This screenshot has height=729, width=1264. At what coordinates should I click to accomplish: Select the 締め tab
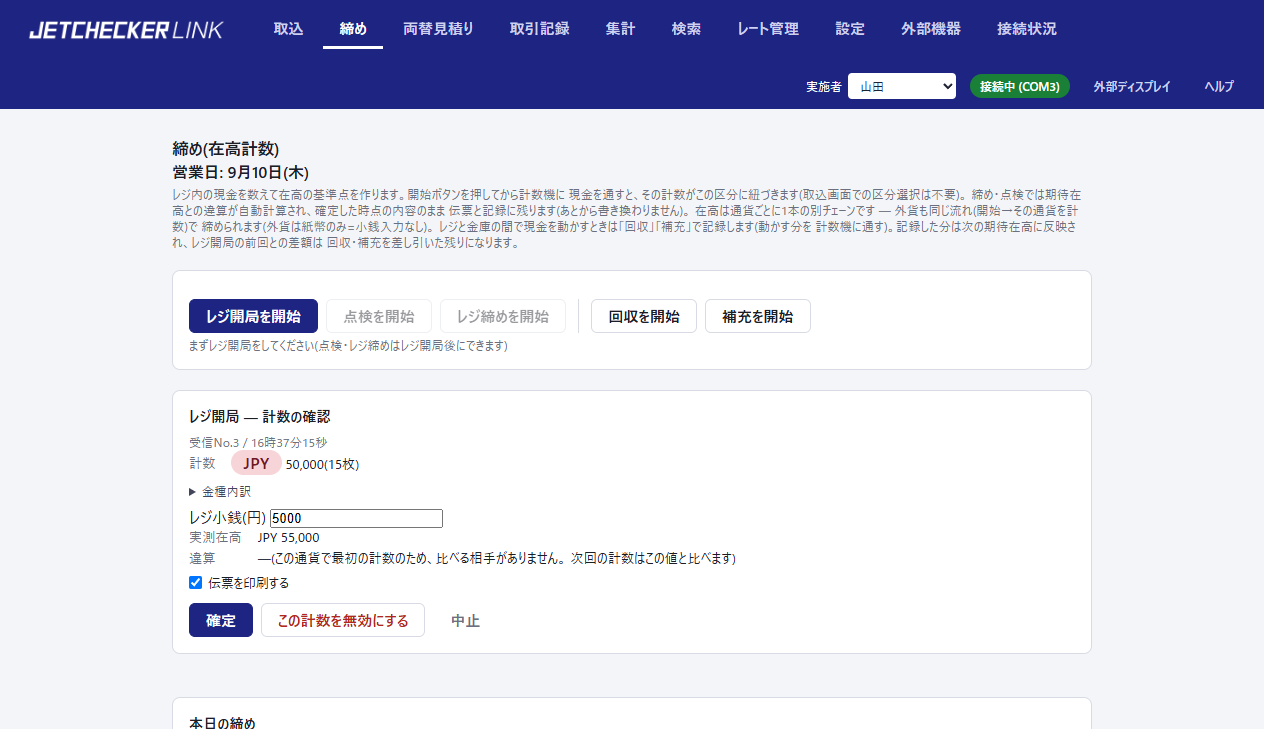pyautogui.click(x=353, y=29)
